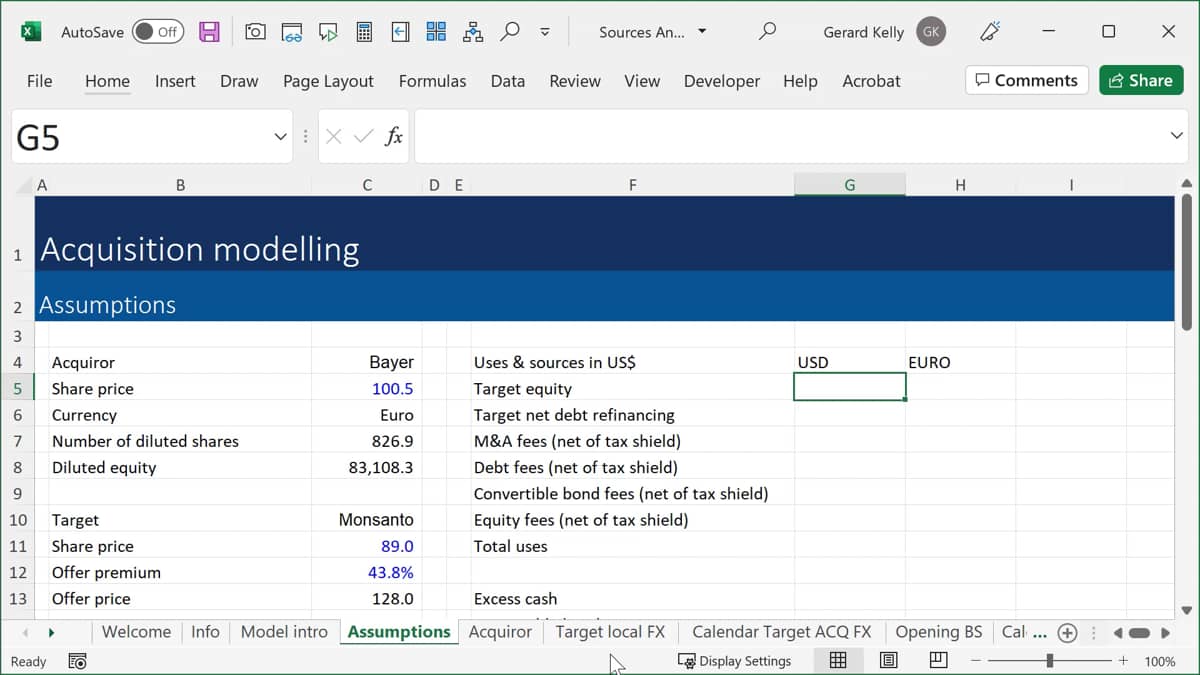
Task: Click the Name Box showing G5
Action: pos(140,137)
